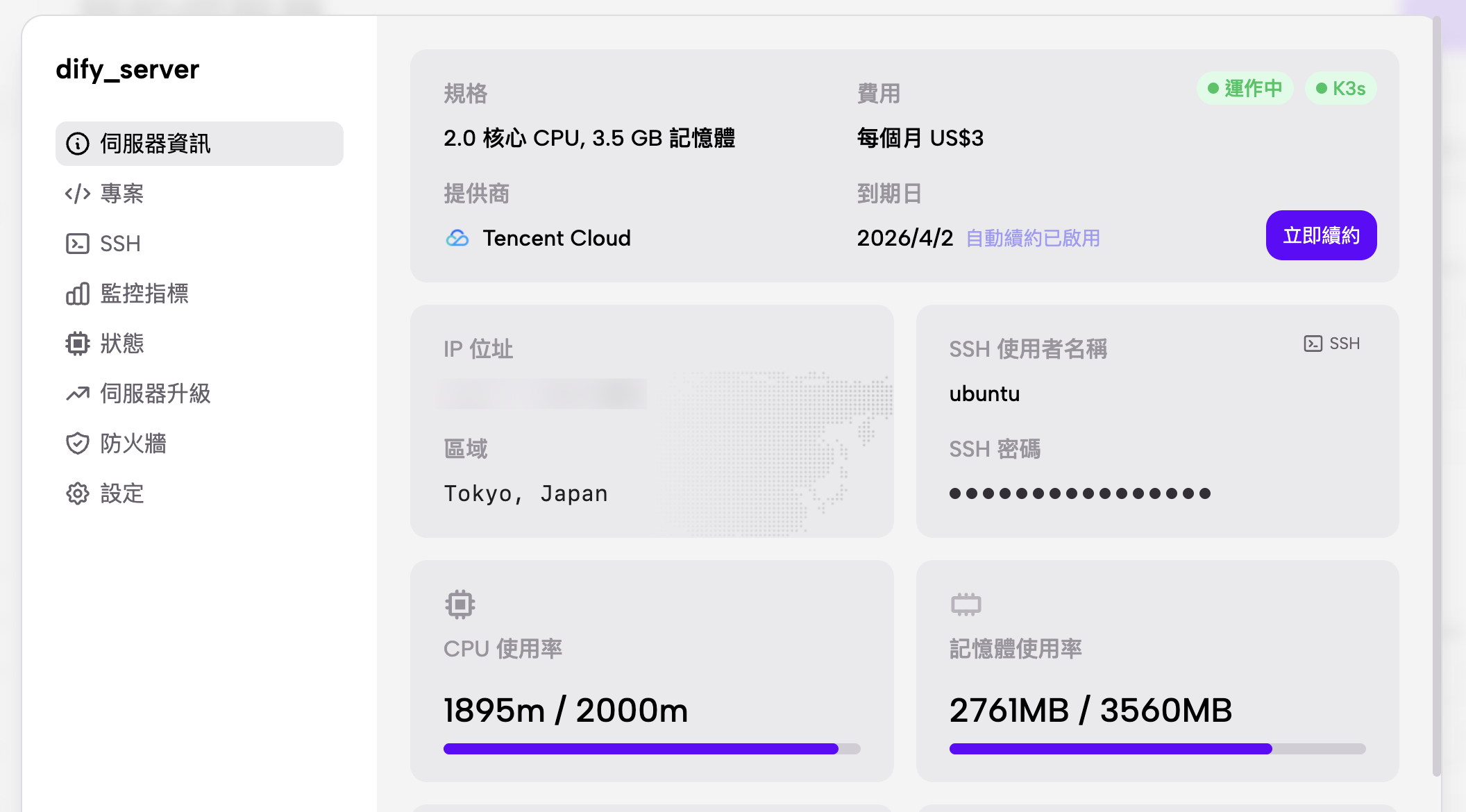Viewport: 1466px width, 812px height.
Task: Click the vertical scrollbar on the right
Action: click(1436, 396)
